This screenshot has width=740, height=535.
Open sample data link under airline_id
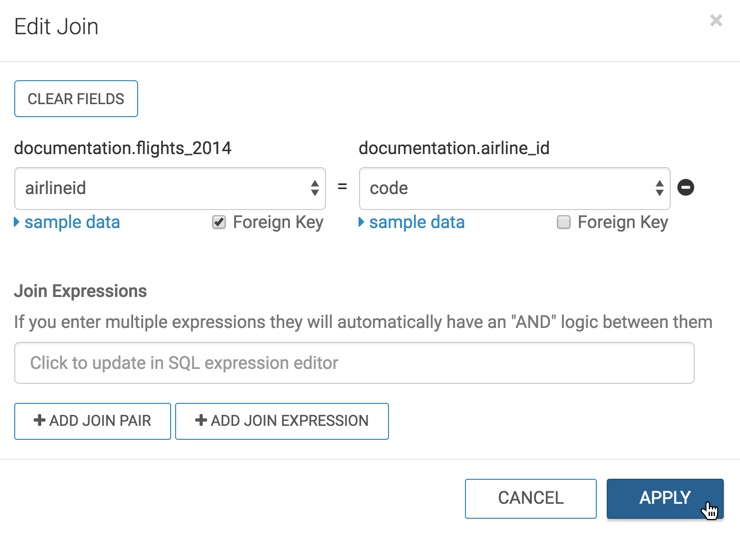[416, 222]
